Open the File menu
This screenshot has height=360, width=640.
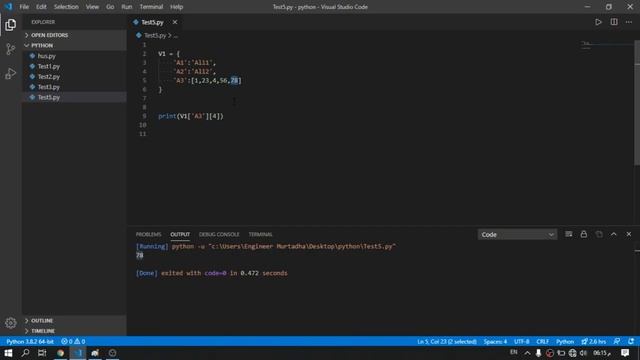click(24, 7)
